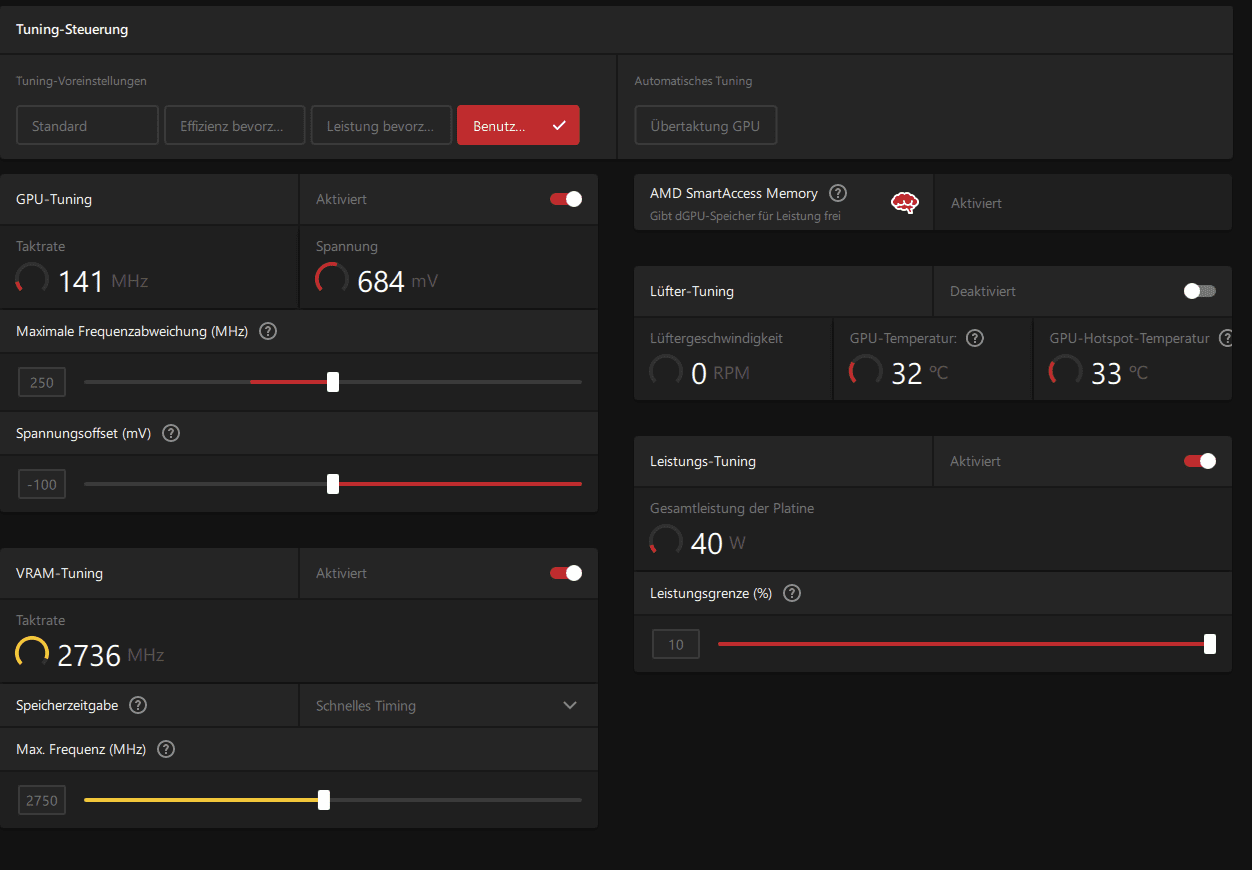Open help for Max. Frequenz
The image size is (1252, 870).
tap(166, 749)
